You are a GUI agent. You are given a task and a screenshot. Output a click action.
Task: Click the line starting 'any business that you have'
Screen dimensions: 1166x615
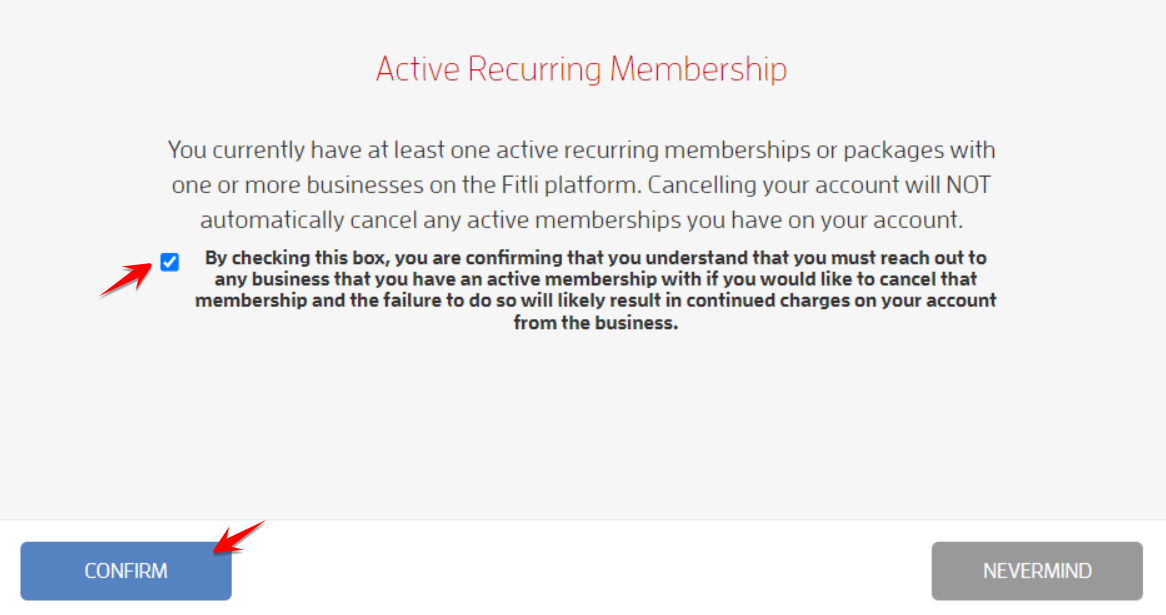pyautogui.click(x=596, y=280)
